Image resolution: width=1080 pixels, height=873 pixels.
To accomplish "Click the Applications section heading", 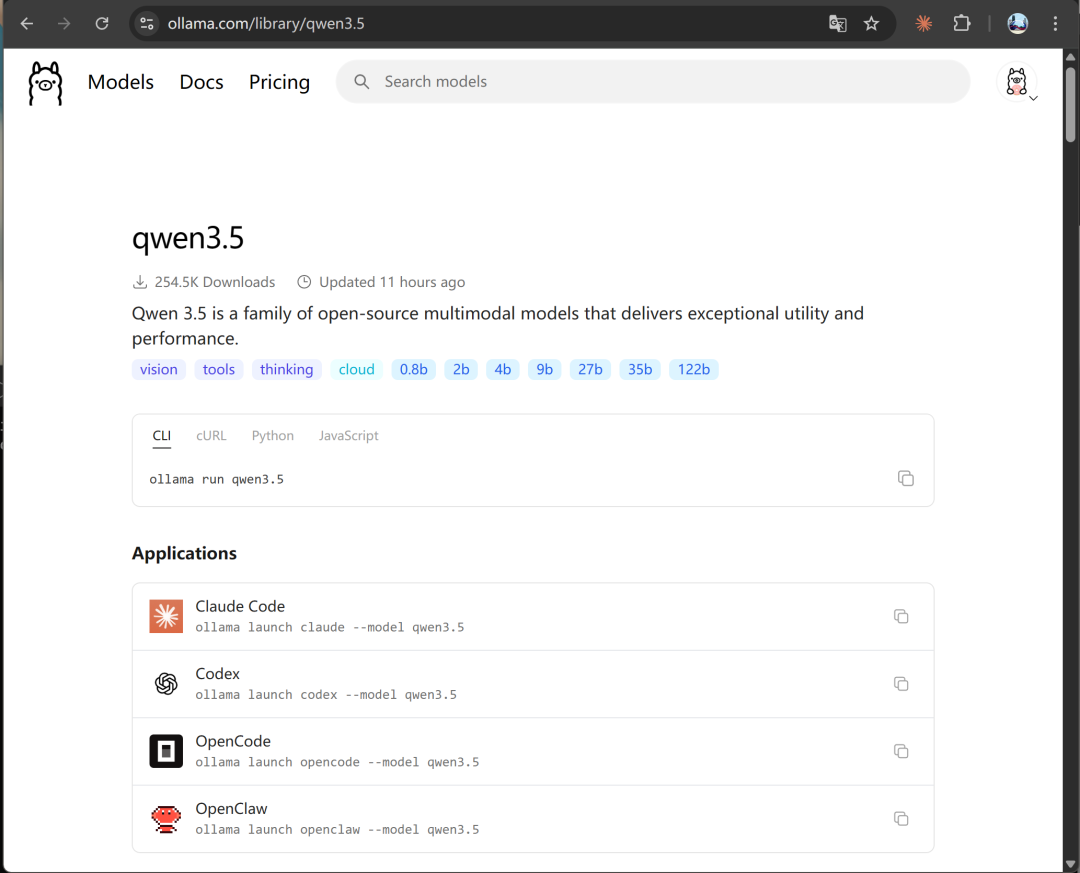I will (184, 553).
